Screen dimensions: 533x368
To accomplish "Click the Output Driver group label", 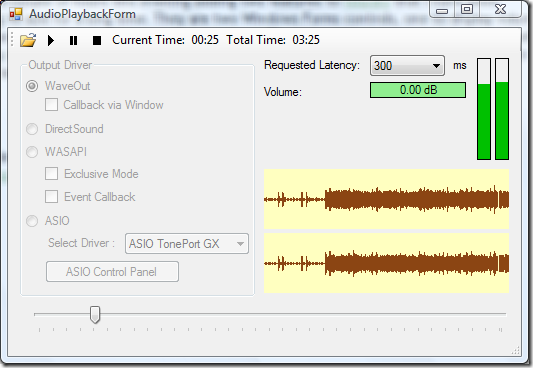I will [60, 65].
